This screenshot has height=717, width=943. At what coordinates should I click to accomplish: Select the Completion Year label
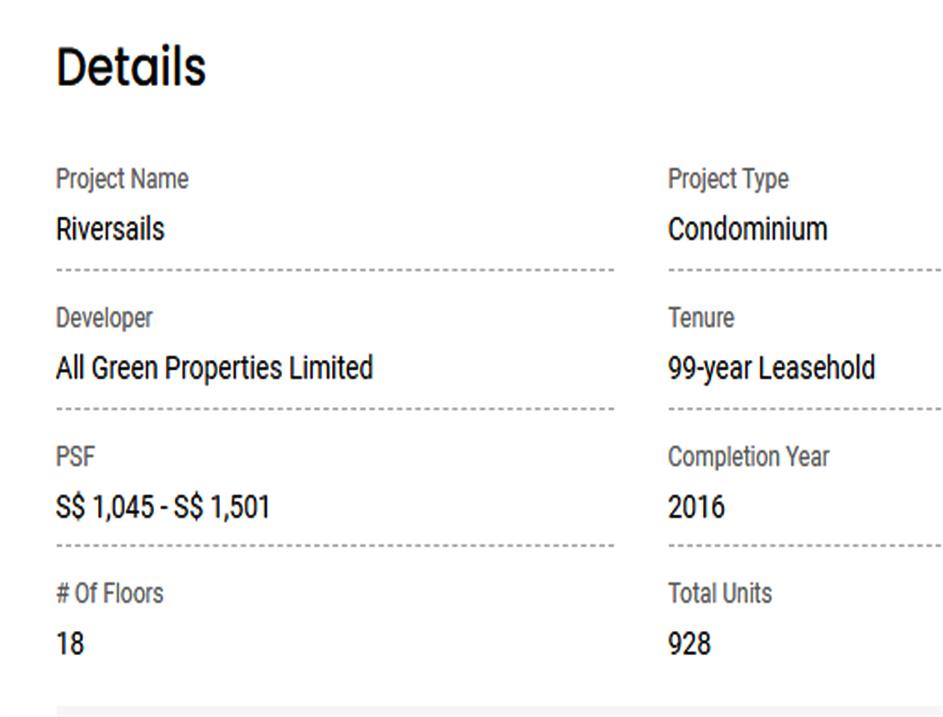pos(748,457)
